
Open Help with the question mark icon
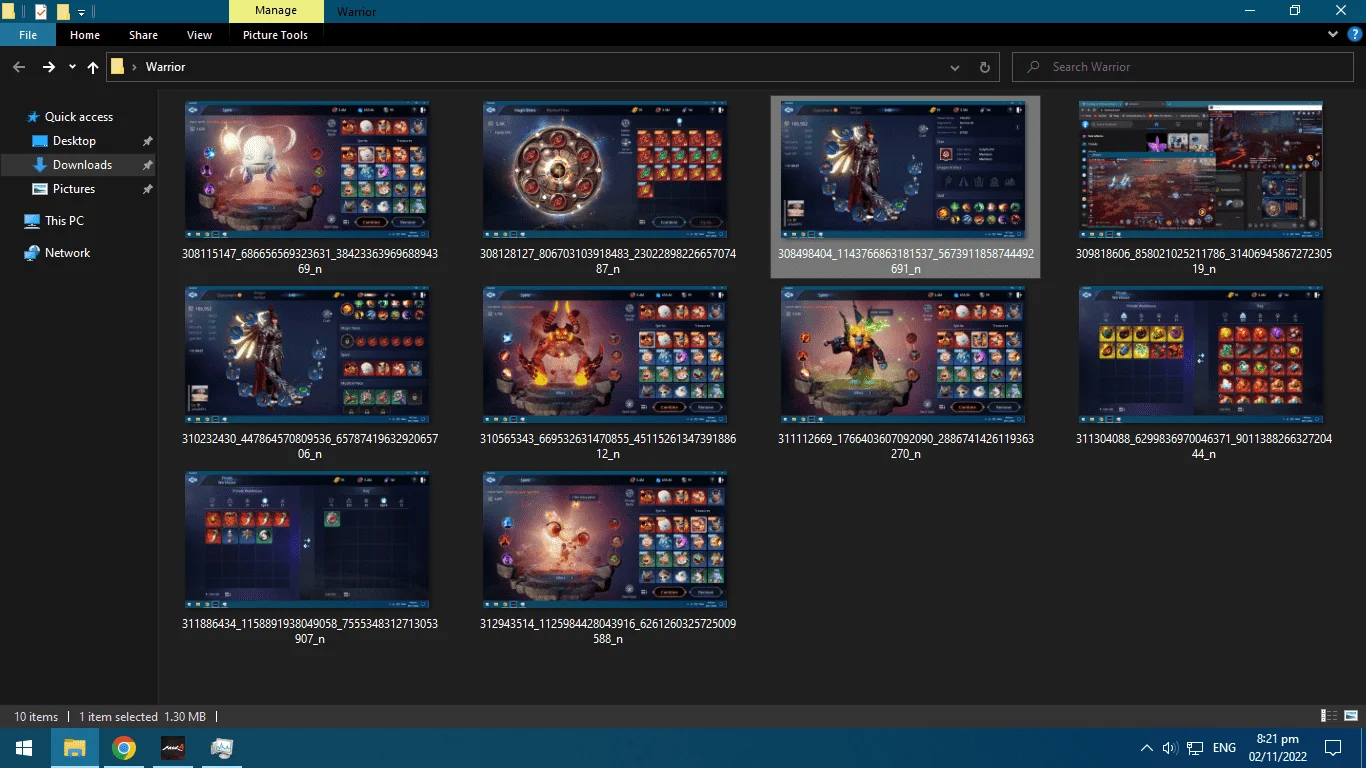point(1355,34)
